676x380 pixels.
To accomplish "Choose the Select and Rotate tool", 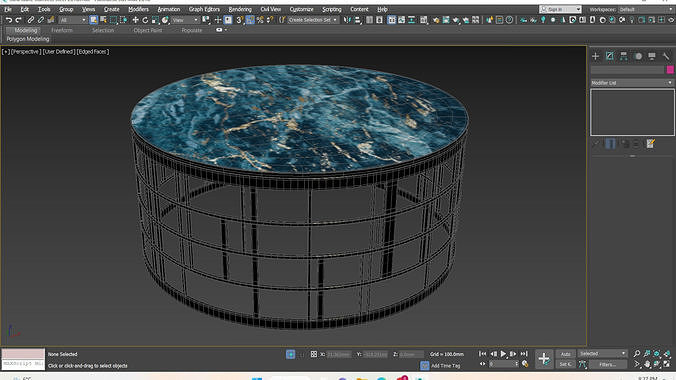I will [145, 20].
